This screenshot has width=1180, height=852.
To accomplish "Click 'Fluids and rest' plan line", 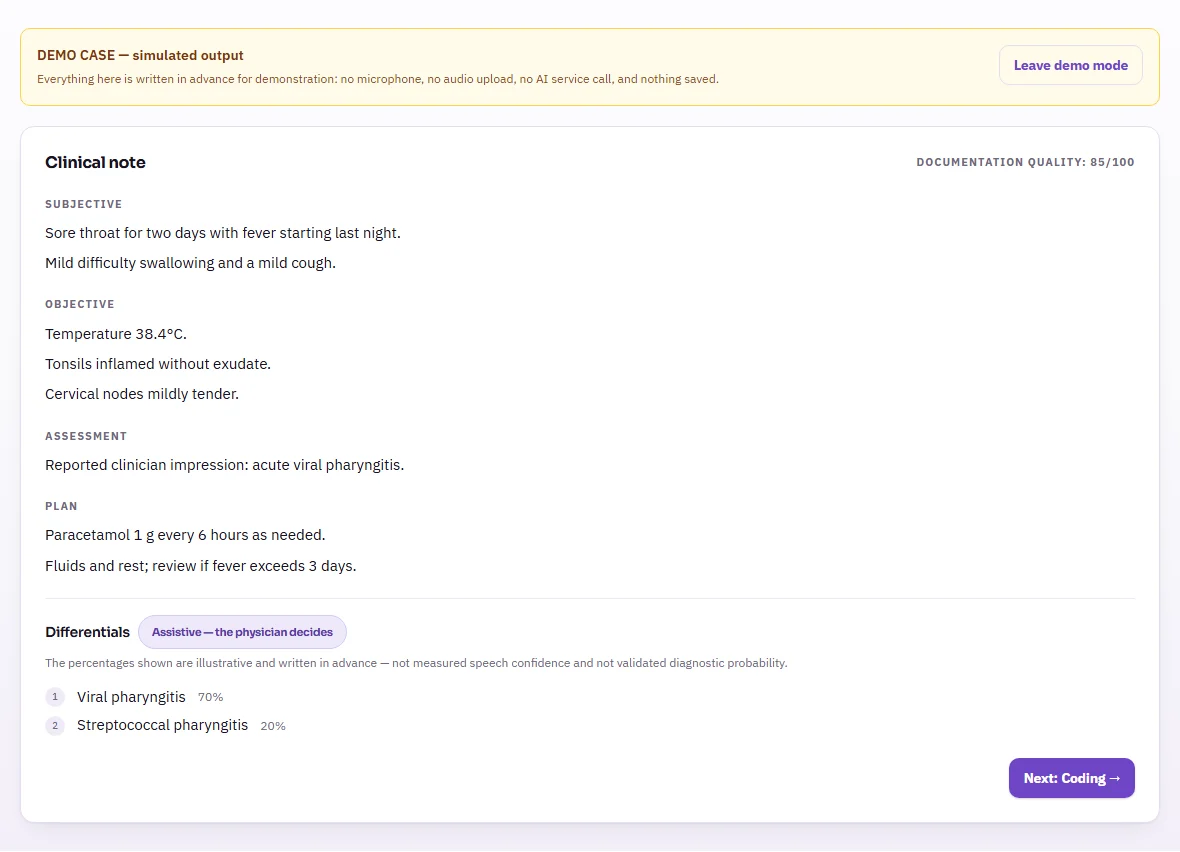I will (201, 566).
